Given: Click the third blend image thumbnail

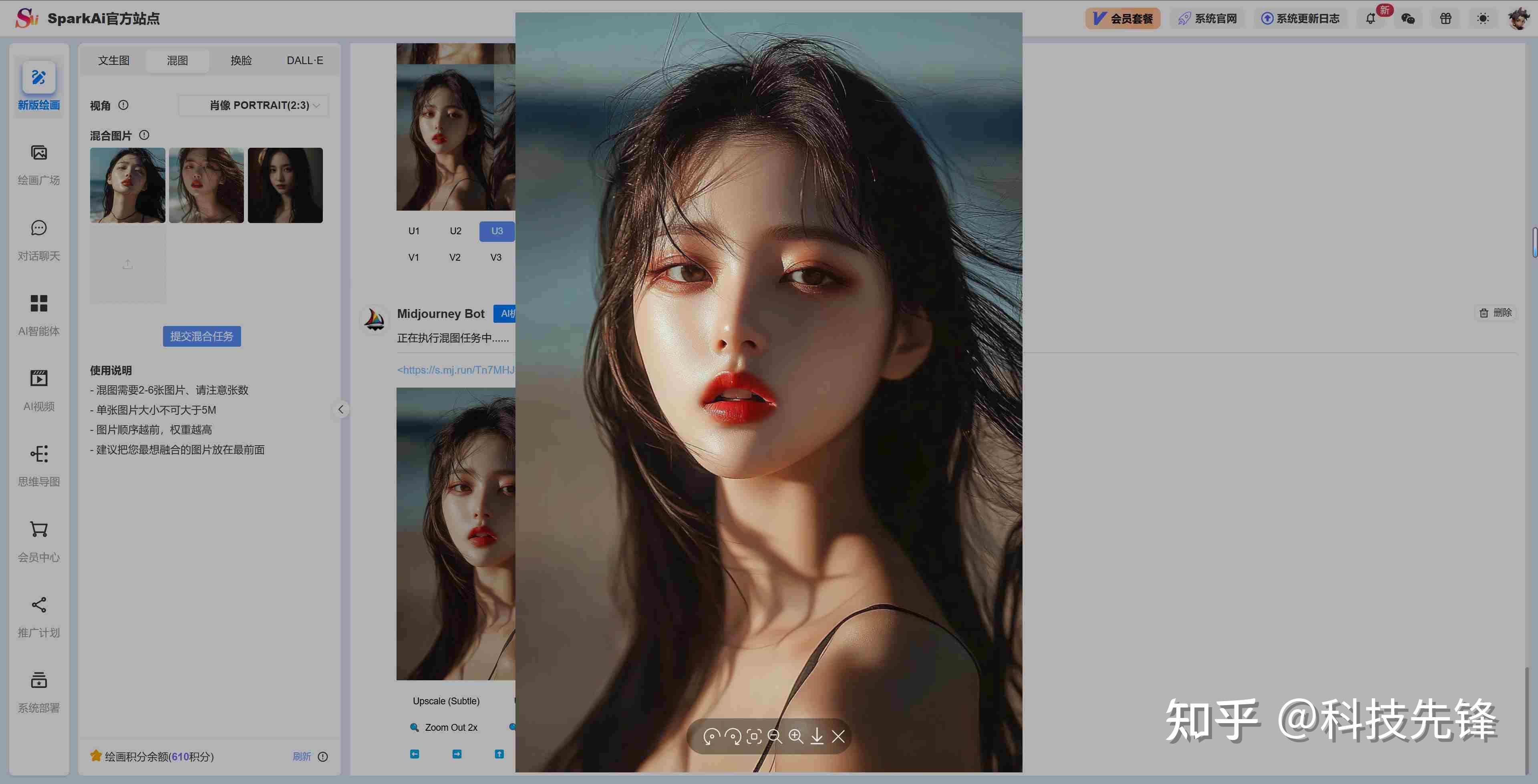Looking at the screenshot, I should pyautogui.click(x=285, y=185).
